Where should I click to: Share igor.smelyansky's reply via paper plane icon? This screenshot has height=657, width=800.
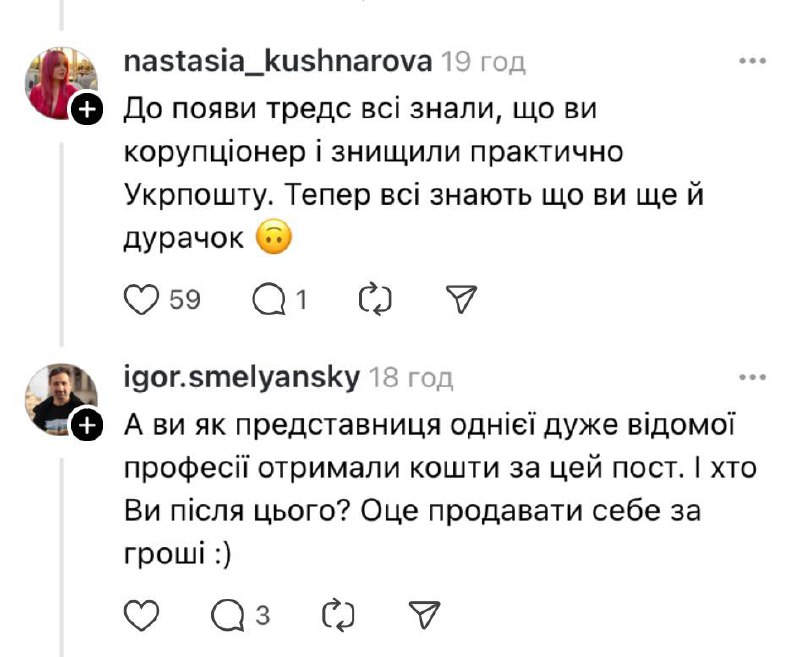coord(425,615)
